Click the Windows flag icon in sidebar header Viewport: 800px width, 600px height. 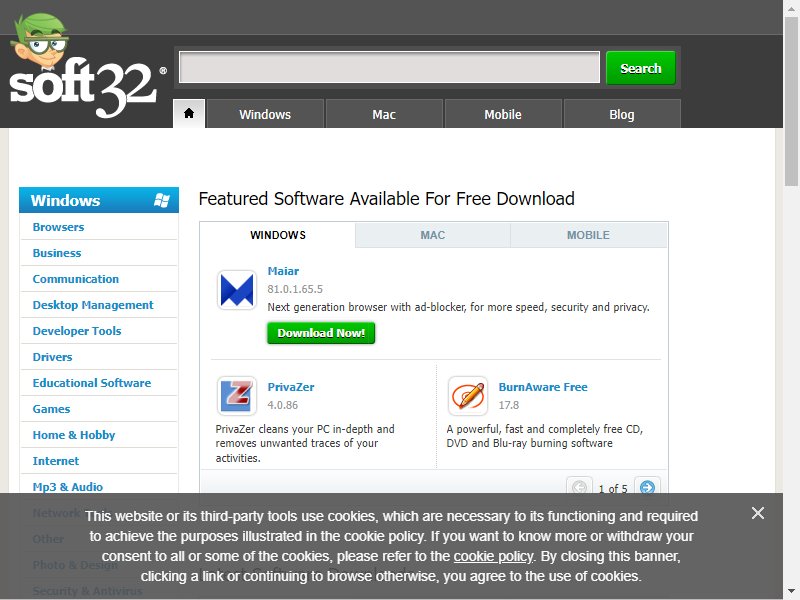pos(162,200)
